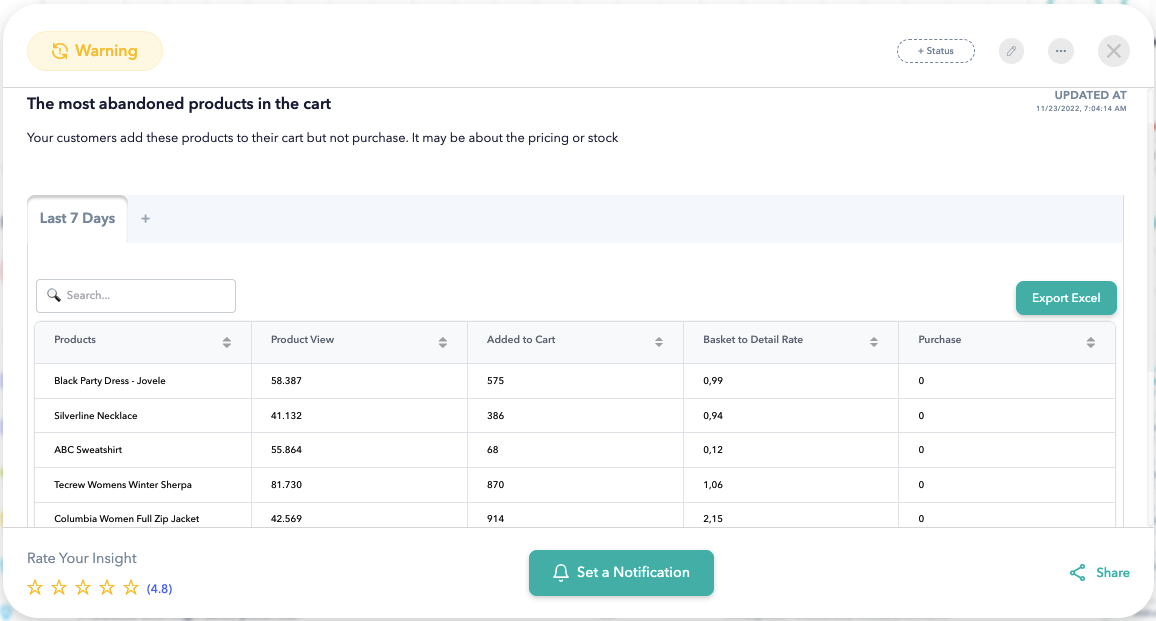Rate the insight with the fifth star
1156x621 pixels.
[131, 588]
